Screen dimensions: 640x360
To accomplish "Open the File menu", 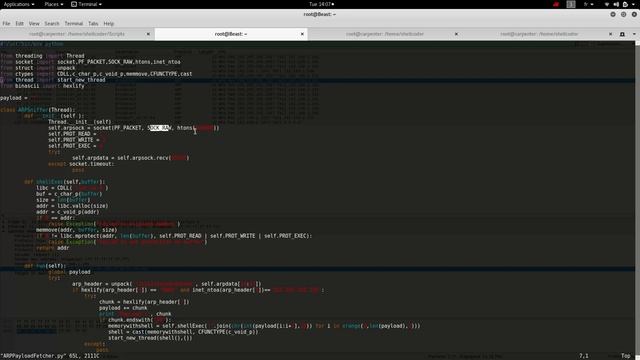I will pyautogui.click(x=6, y=24).
